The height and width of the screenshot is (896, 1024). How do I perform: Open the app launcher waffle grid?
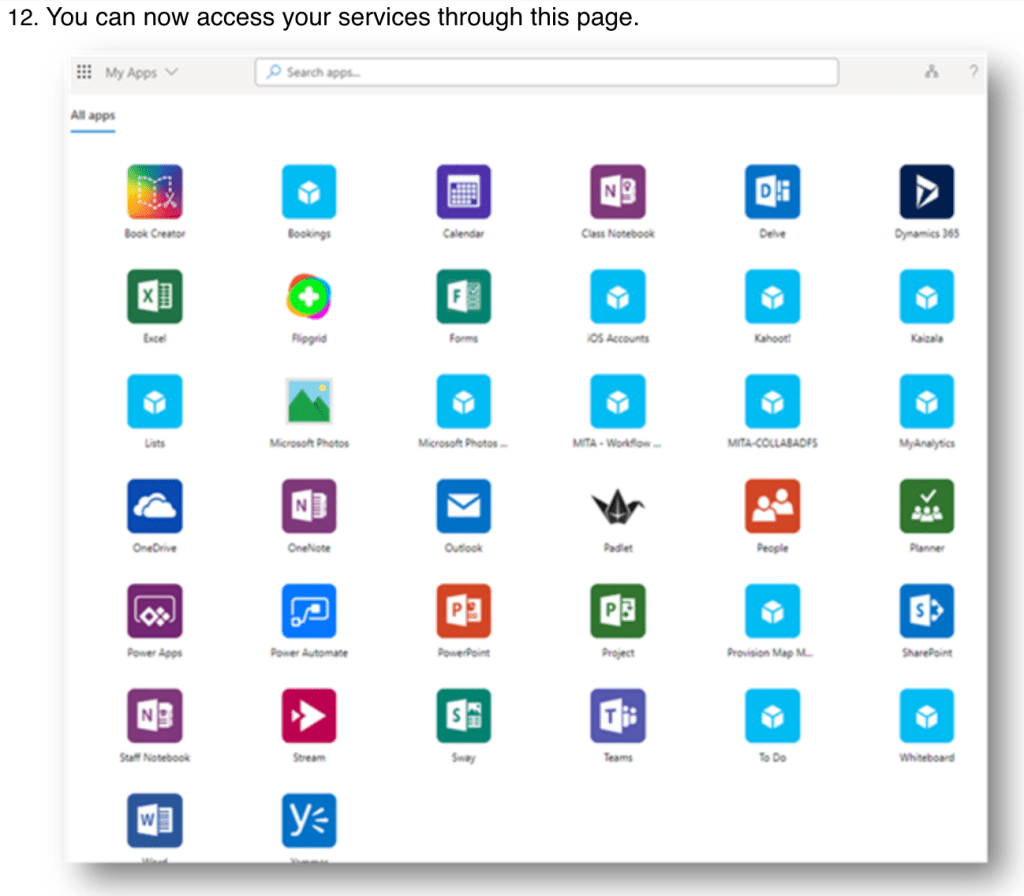click(84, 73)
